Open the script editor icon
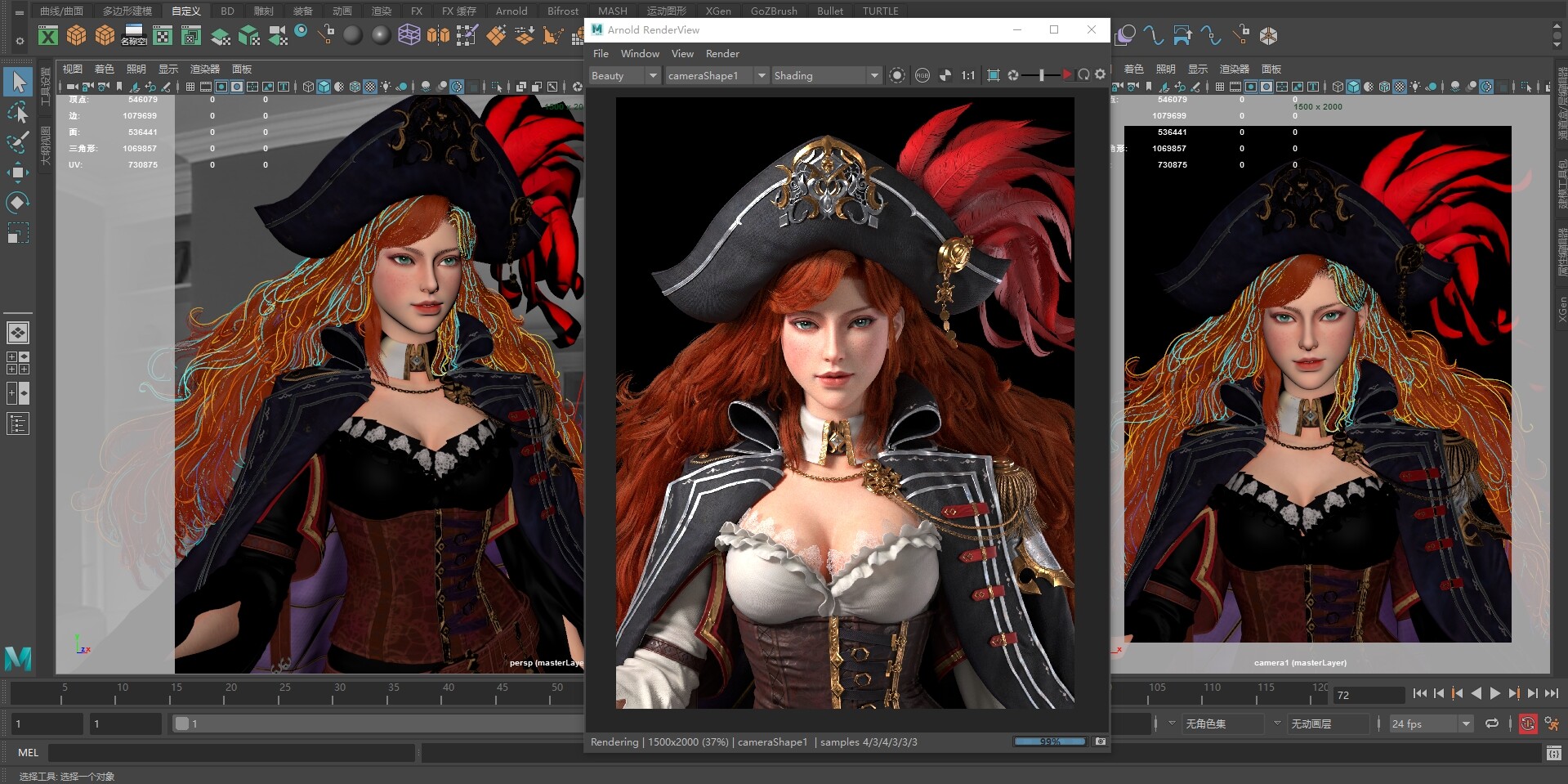1568x784 pixels. coord(1553,753)
